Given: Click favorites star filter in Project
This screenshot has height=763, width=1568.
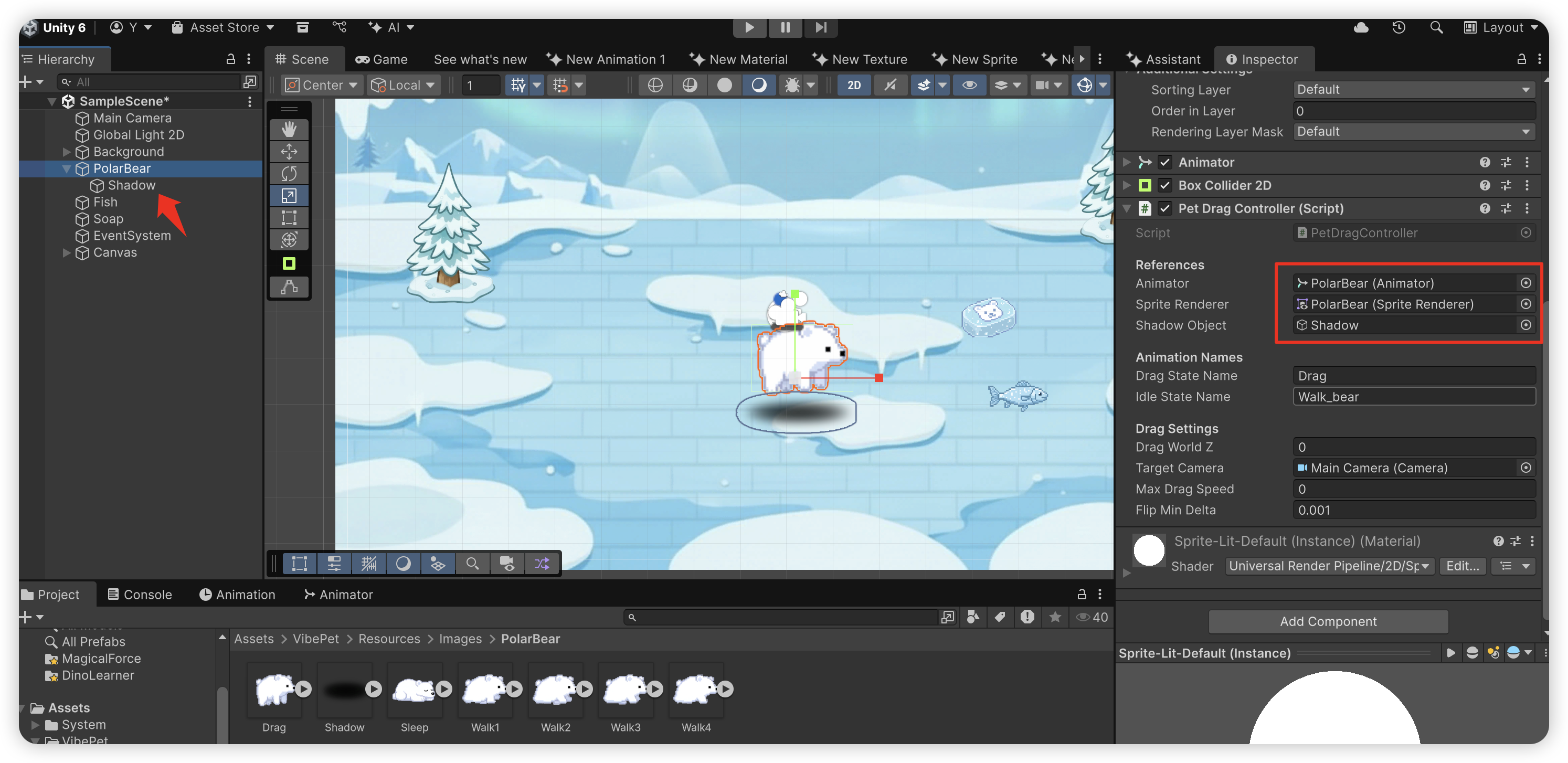Looking at the screenshot, I should pos(1055,617).
